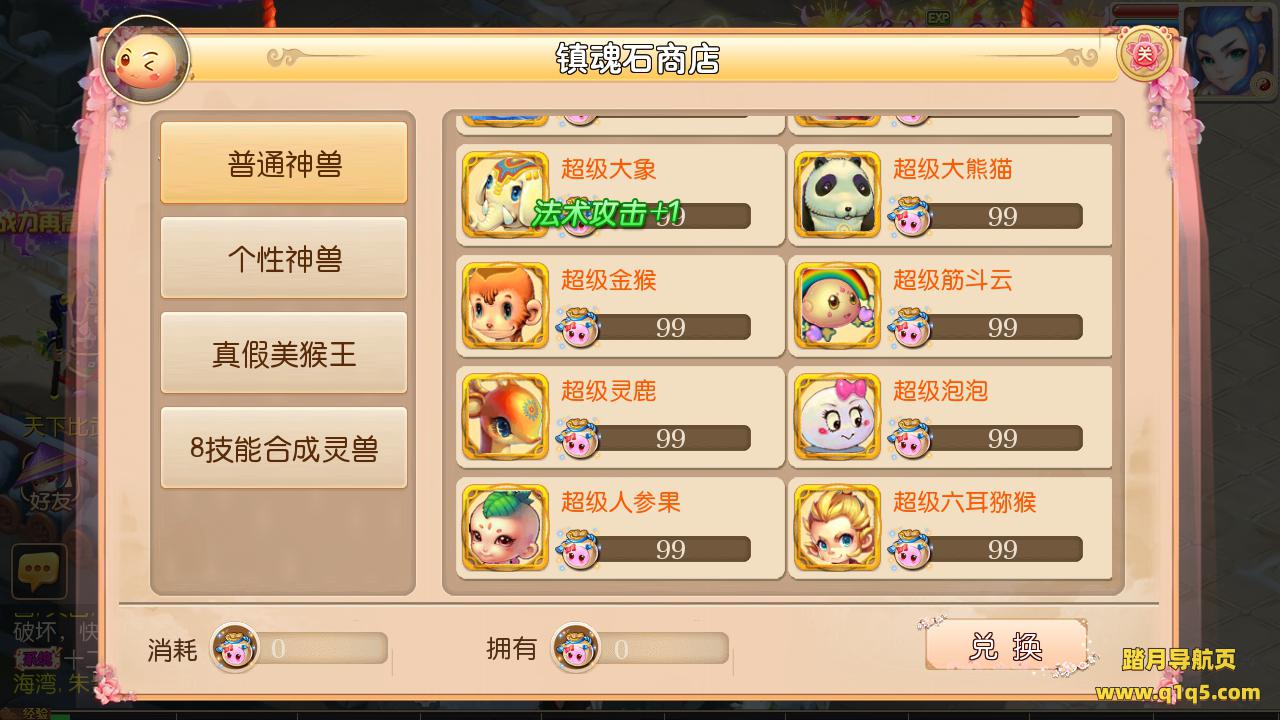Screen dimensions: 1280x720
Task: Switch to 普通神兽 category tab
Action: (284, 163)
